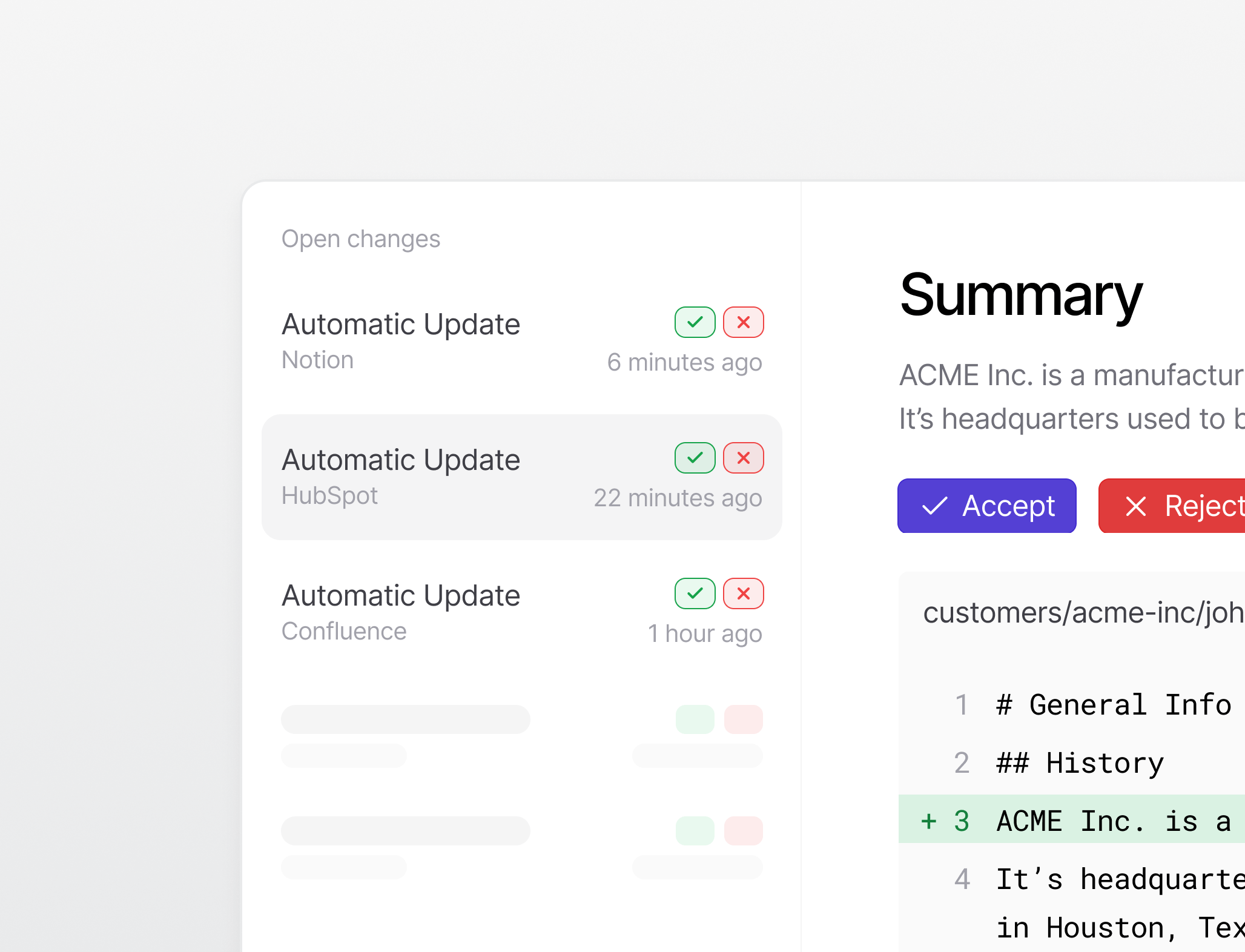Accept the Notion automatic update with green check
Viewport: 1245px width, 952px height.
coord(695,322)
